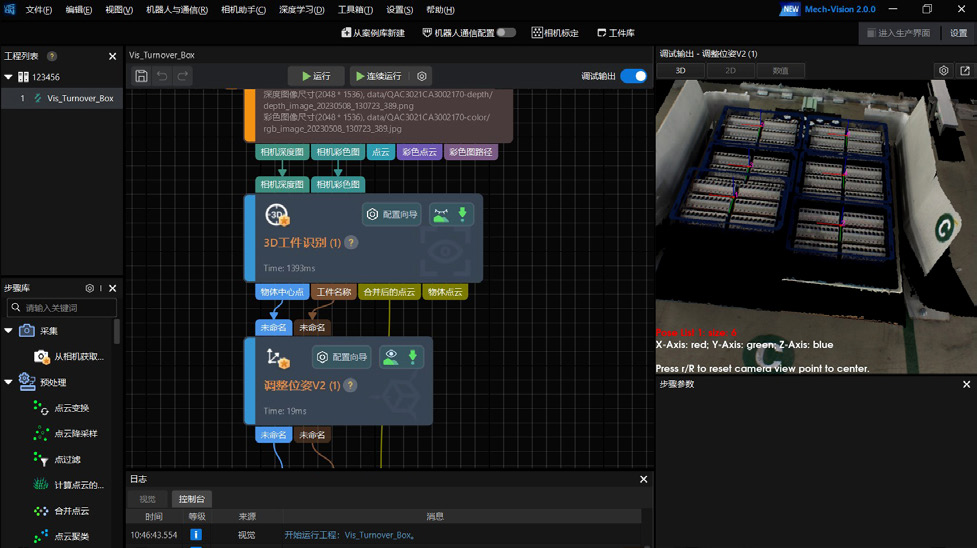Switch to the 控制台 log tab

coord(191,499)
